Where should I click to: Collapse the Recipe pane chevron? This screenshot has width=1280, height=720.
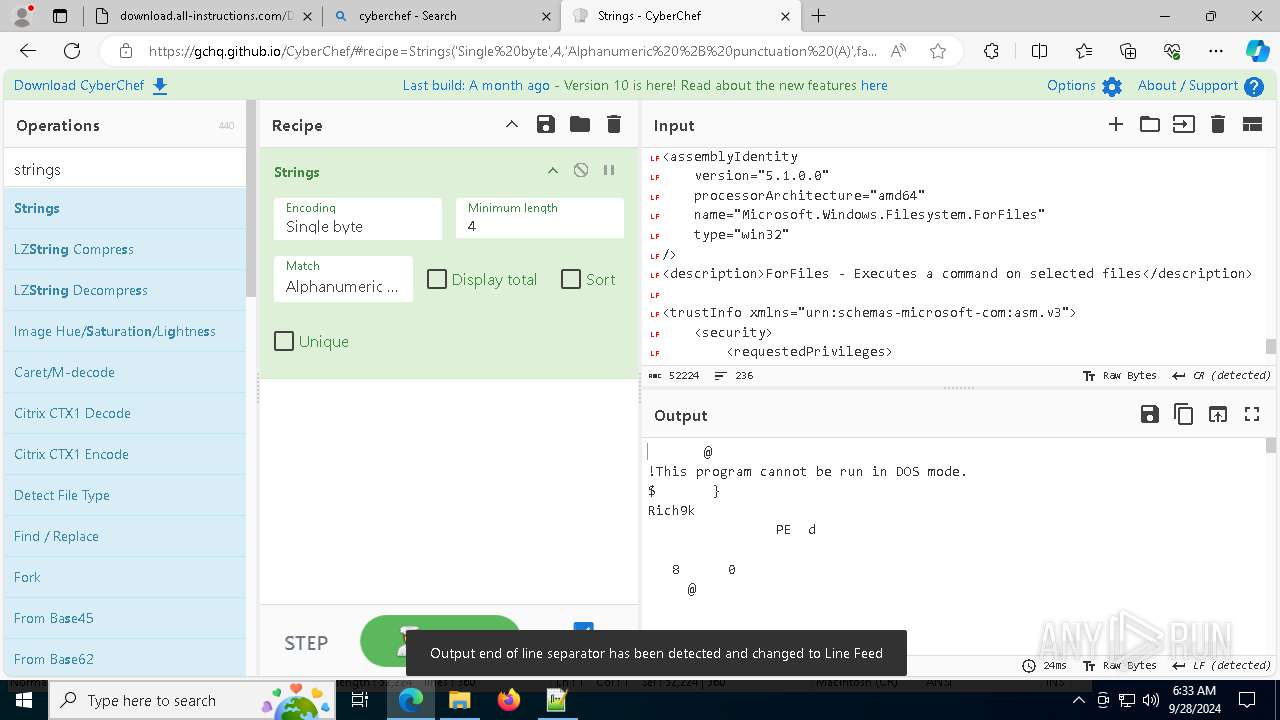pos(512,124)
